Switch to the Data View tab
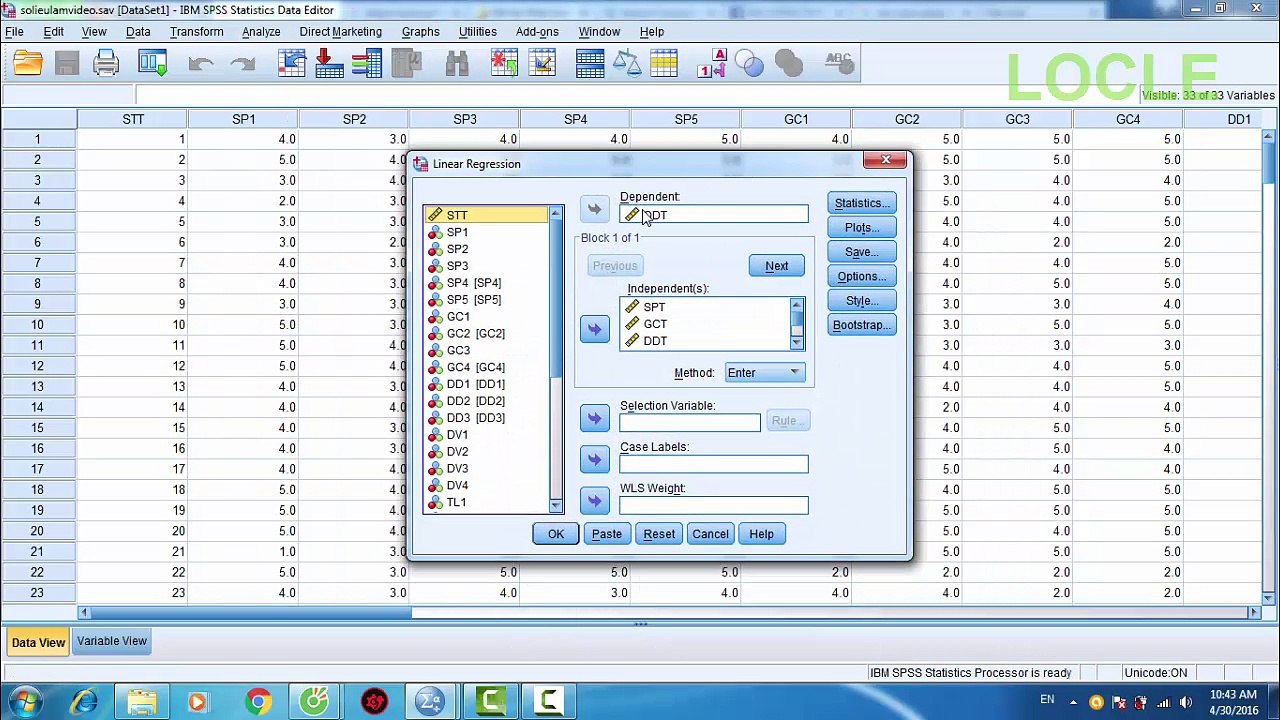 (x=38, y=642)
